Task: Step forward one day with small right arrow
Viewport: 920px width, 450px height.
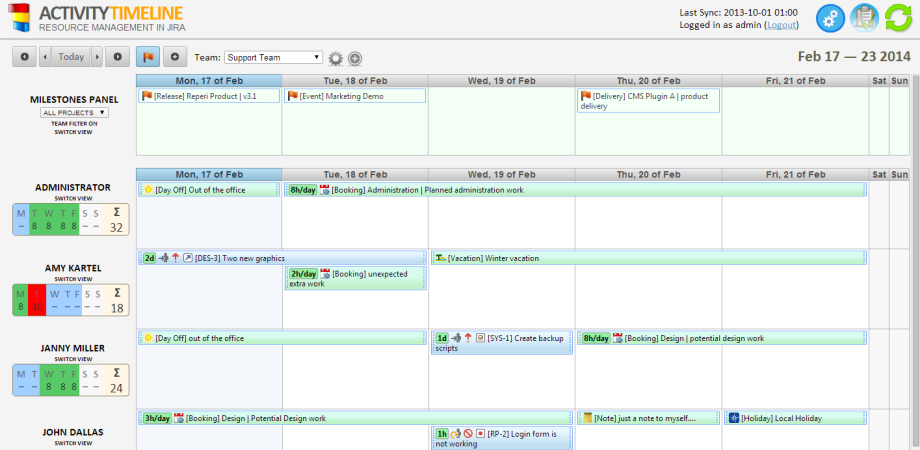Action: point(98,57)
